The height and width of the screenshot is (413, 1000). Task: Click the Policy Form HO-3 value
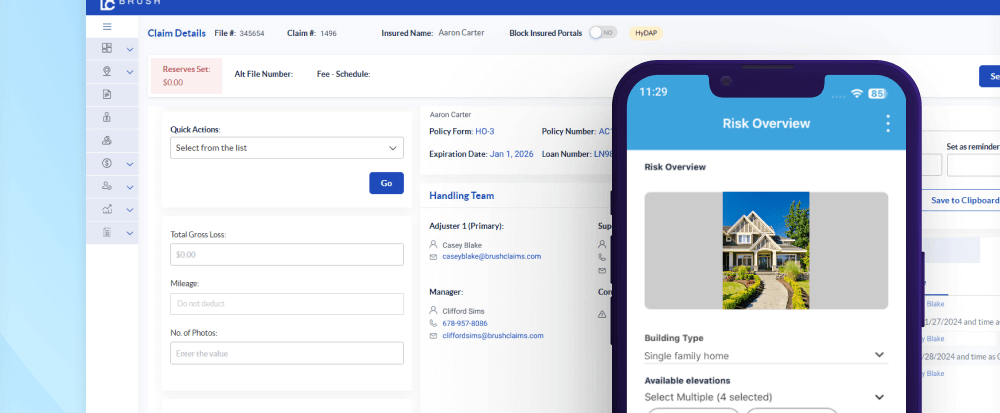(485, 131)
